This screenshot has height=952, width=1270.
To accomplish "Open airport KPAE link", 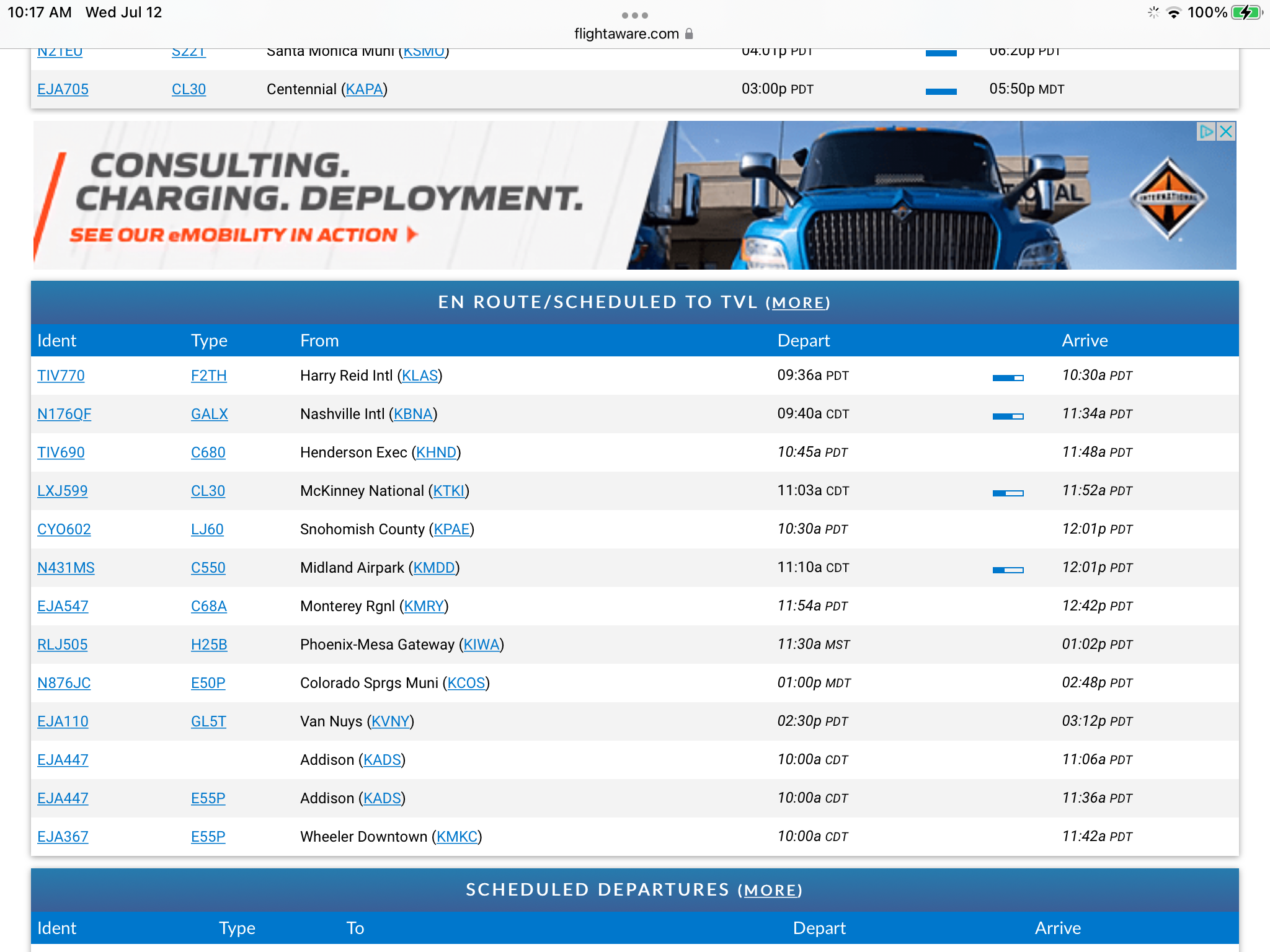I will click(451, 529).
